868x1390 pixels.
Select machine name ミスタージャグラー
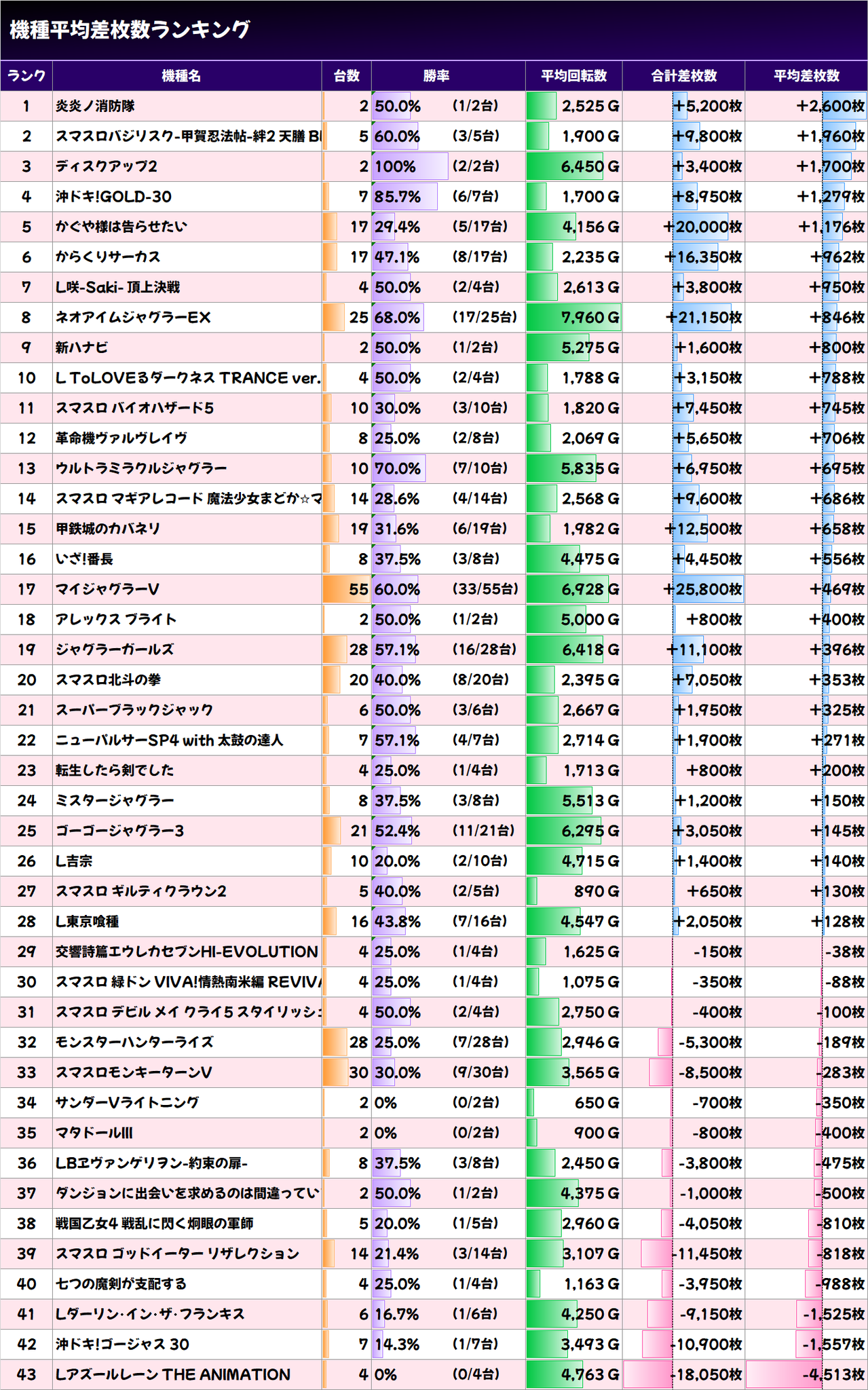coord(115,801)
